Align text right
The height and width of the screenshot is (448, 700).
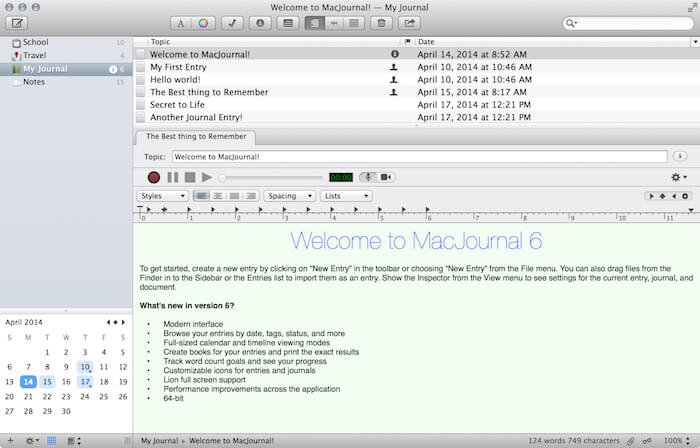251,196
